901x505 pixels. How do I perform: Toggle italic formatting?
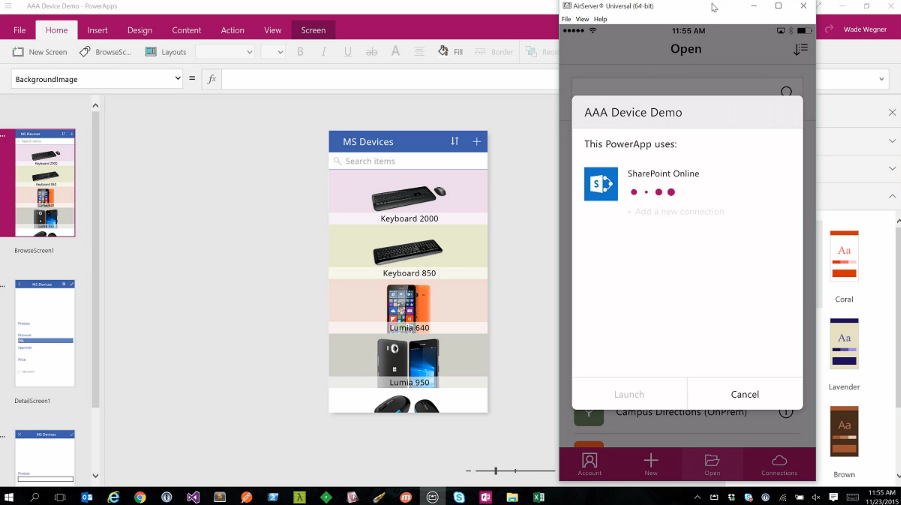tap(324, 52)
